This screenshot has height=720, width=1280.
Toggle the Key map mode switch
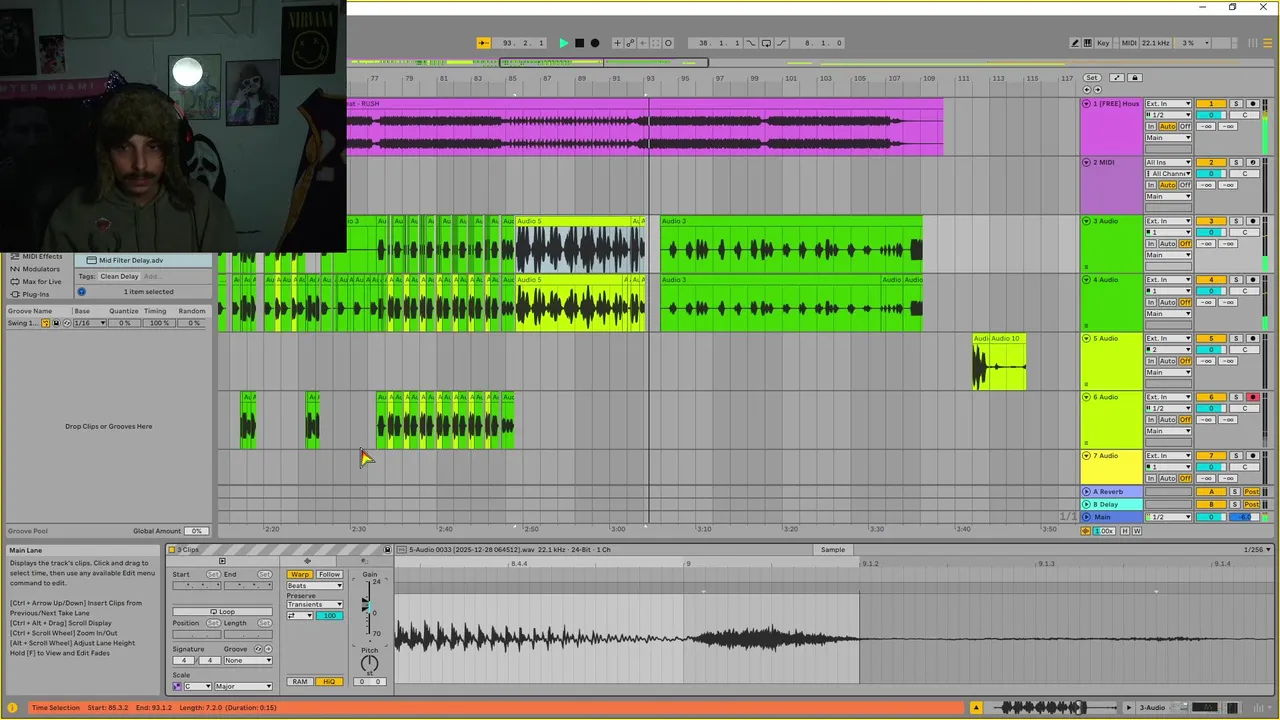click(1103, 43)
